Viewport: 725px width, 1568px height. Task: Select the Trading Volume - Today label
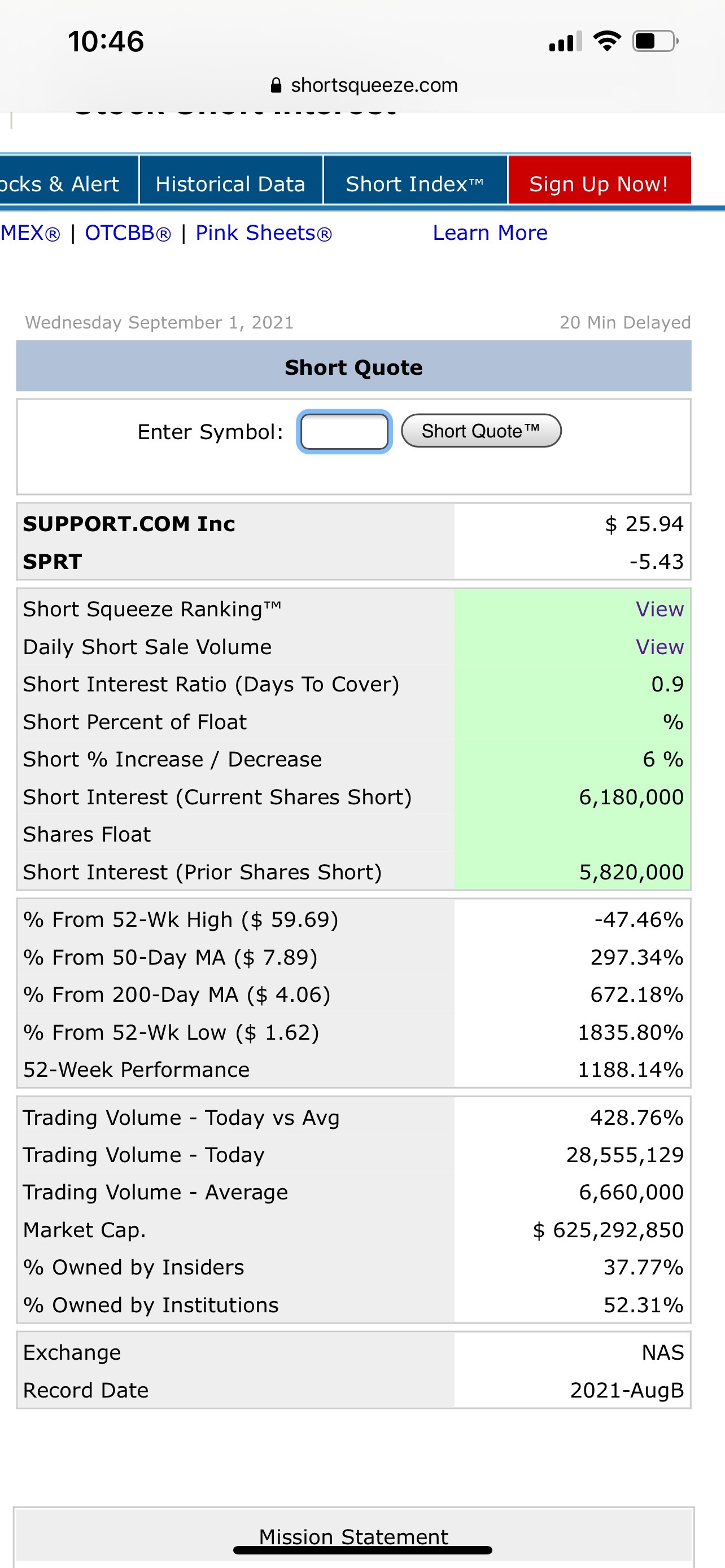click(143, 1155)
